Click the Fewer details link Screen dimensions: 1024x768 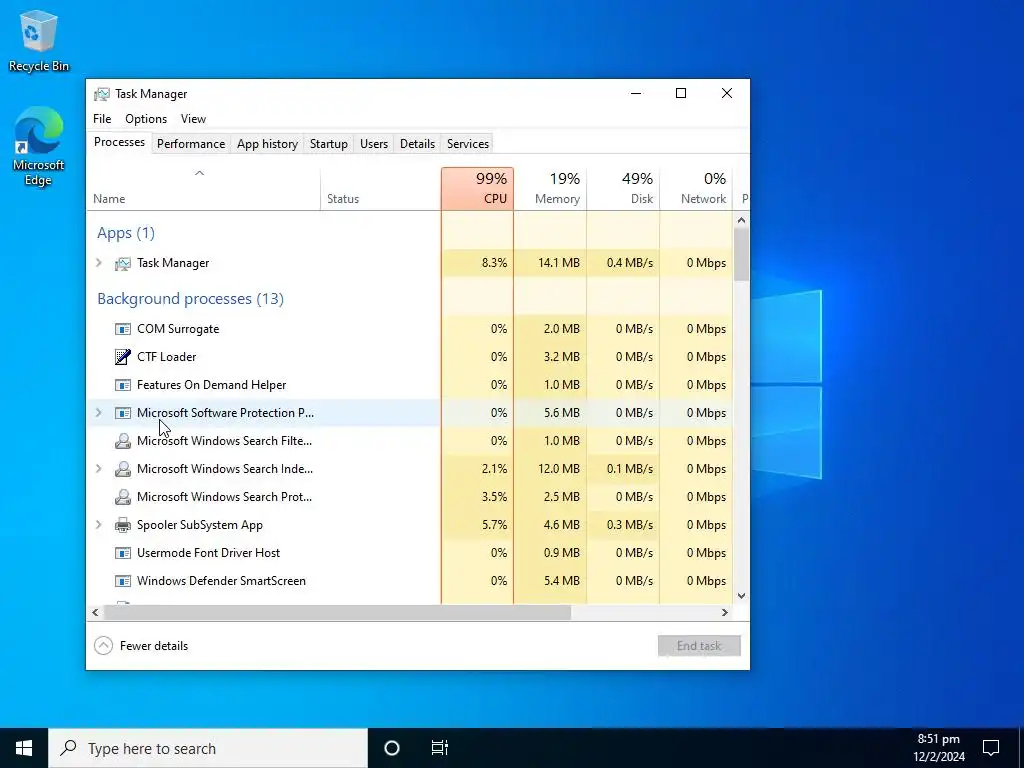tap(153, 646)
